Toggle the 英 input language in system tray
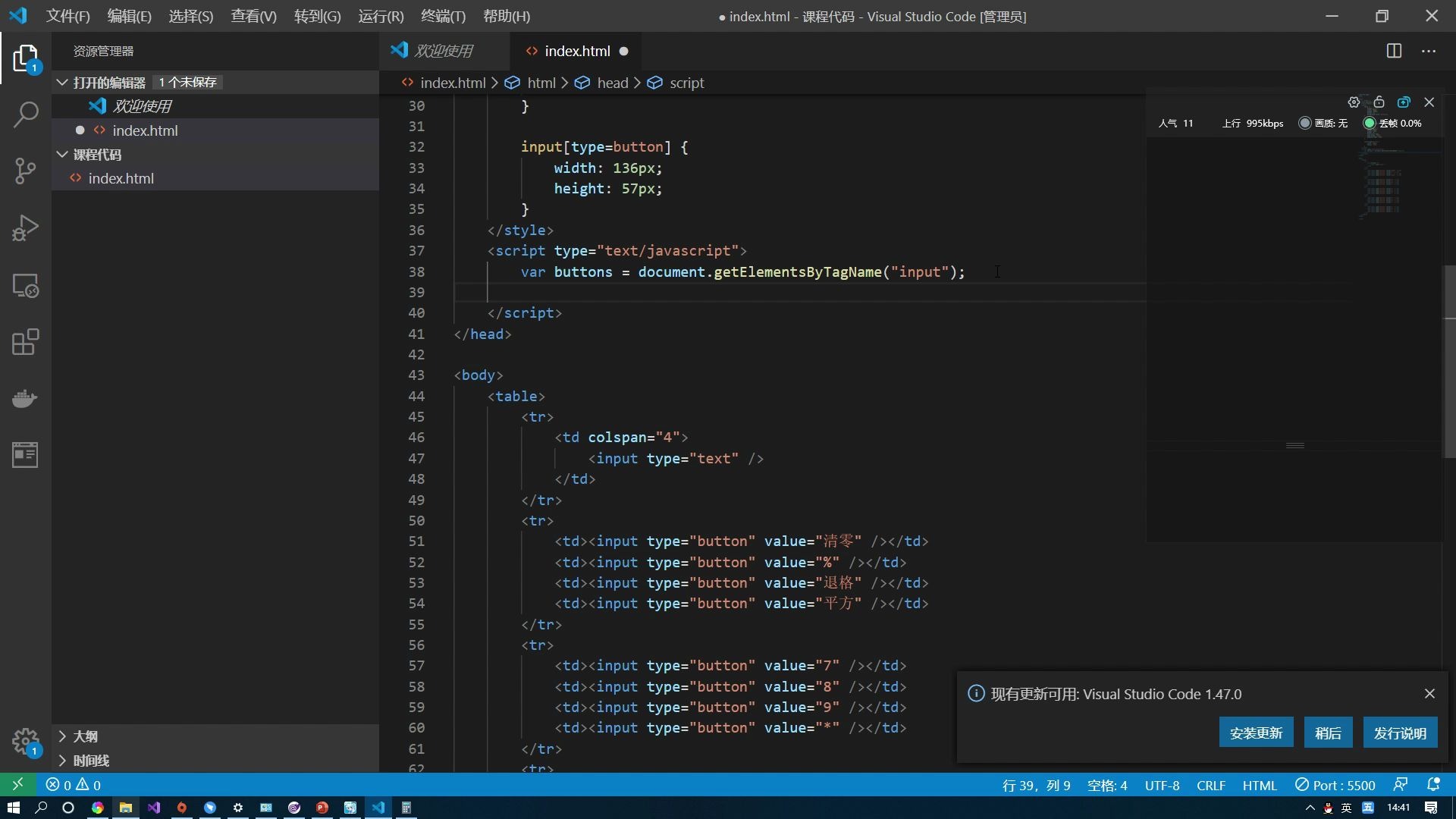 [1346, 808]
